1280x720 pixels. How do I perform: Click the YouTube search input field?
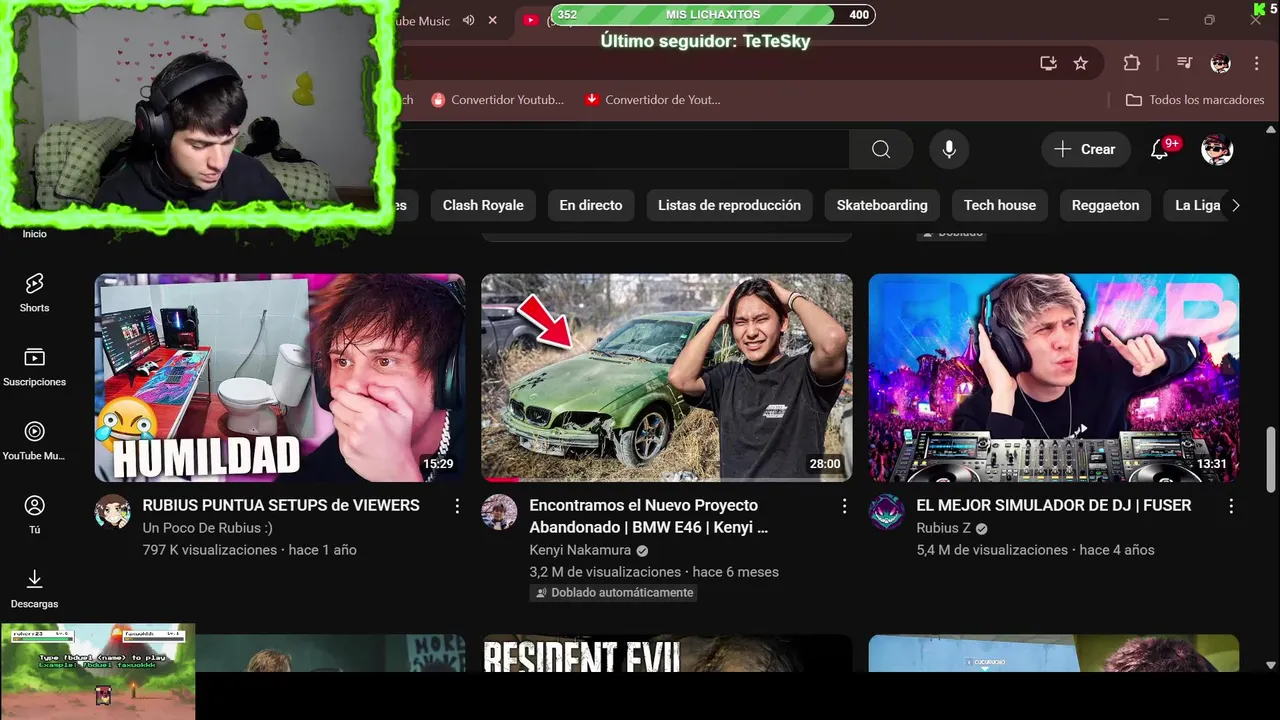pyautogui.click(x=620, y=149)
